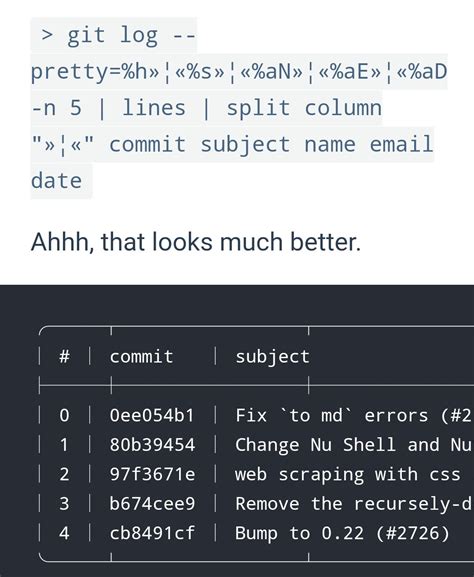The image size is (474, 577).
Task: Click the 'Remove the recursely-d' subject
Action: (x=353, y=504)
